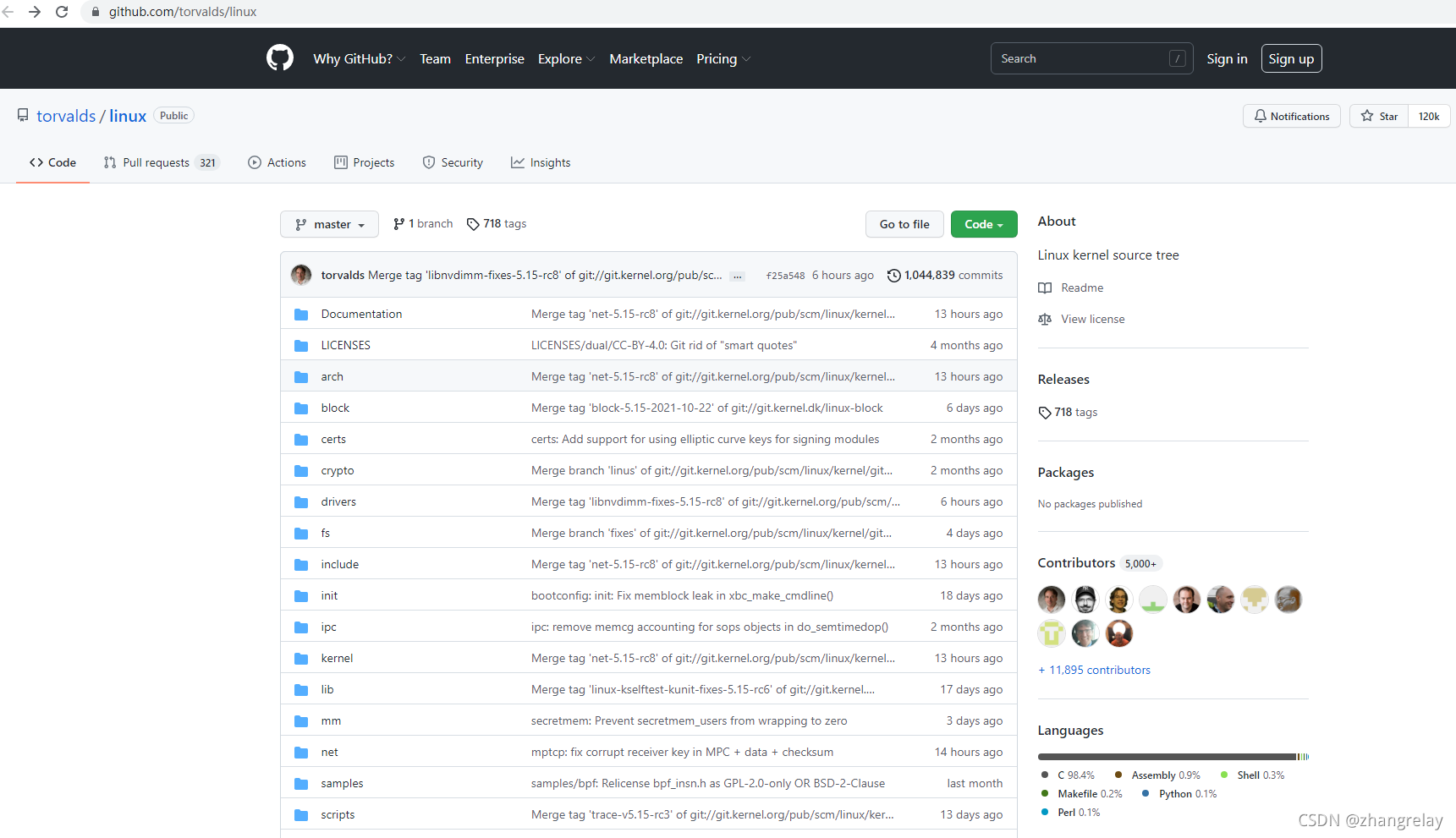The height and width of the screenshot is (838, 1456).
Task: Open bootconfig init commit message
Action: pos(682,596)
